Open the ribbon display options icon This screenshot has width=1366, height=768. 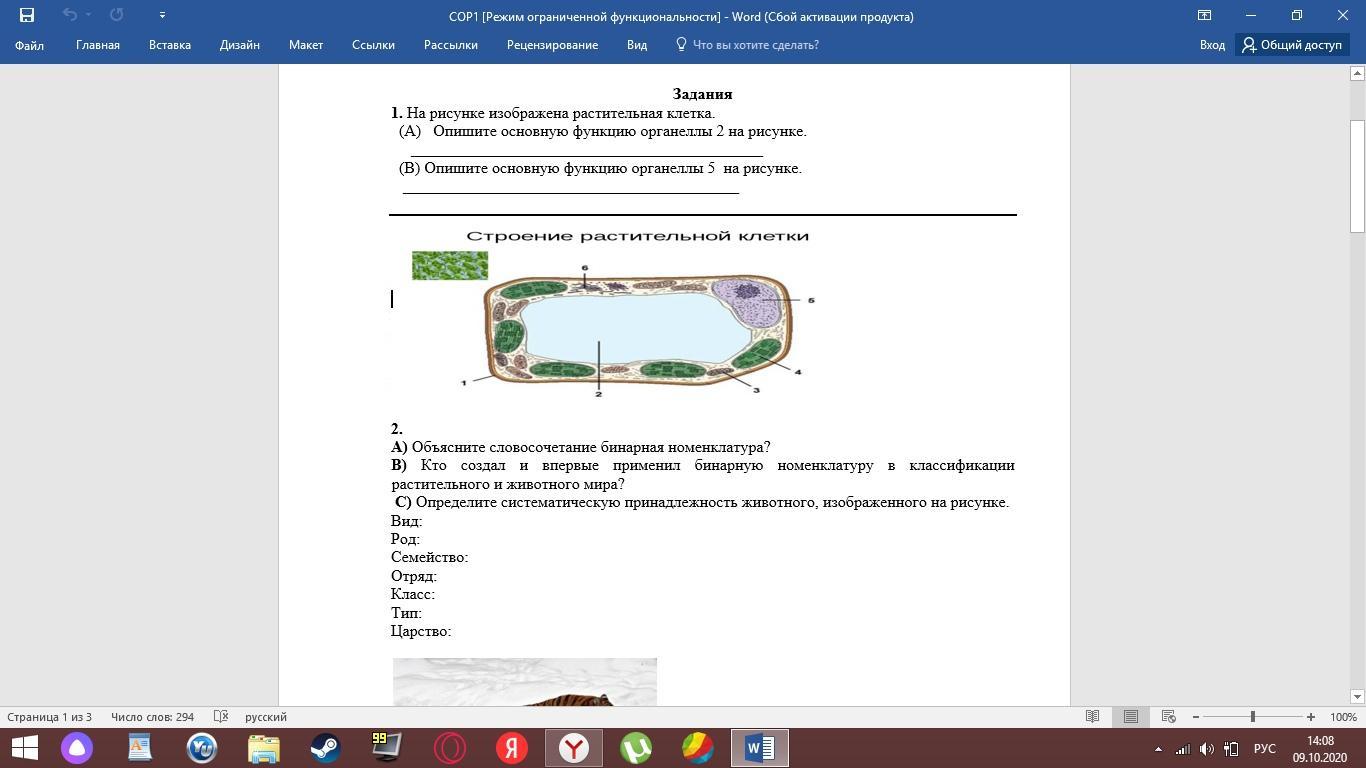[x=1204, y=15]
